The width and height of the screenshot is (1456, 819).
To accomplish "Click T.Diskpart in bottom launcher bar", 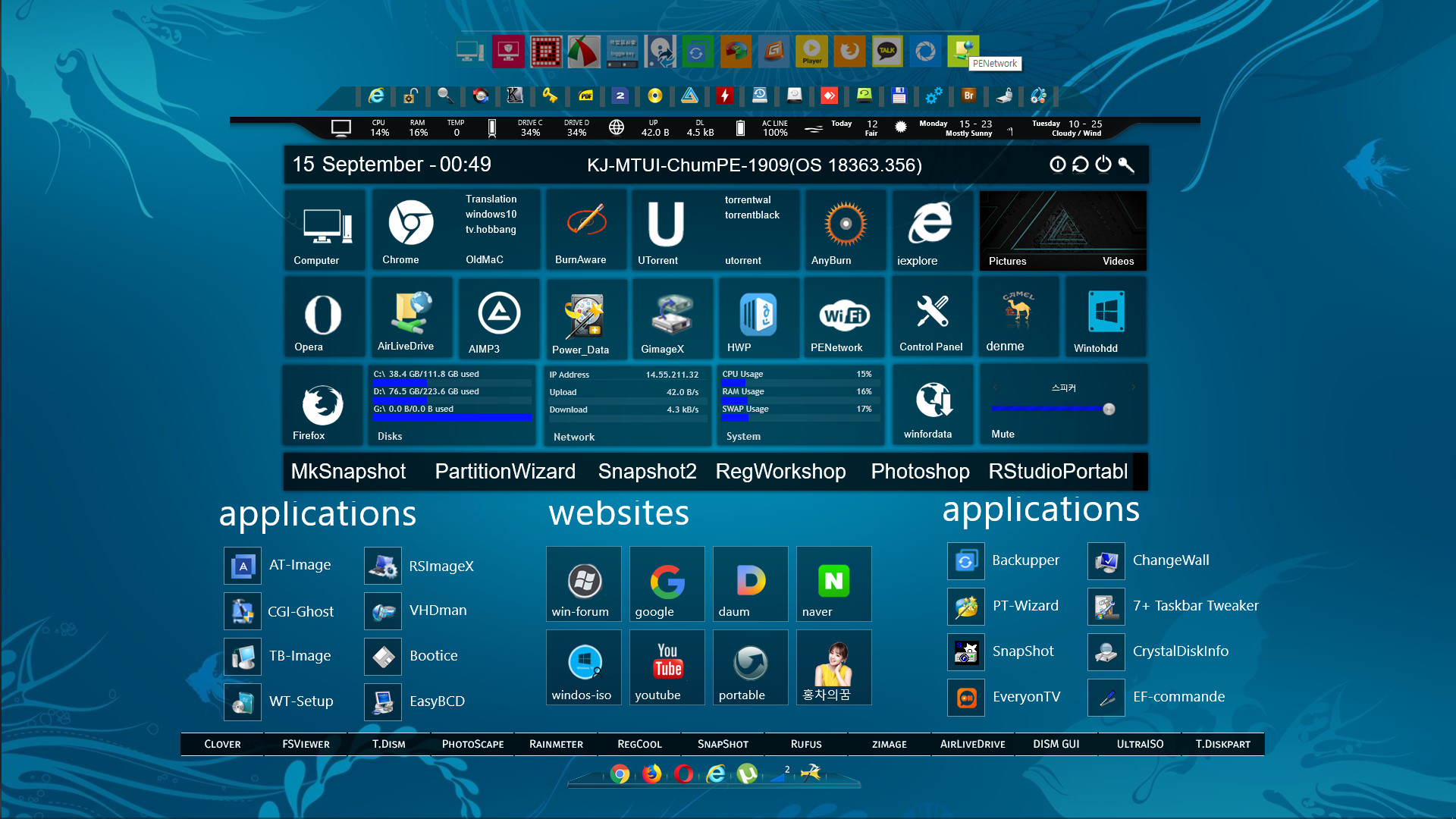I will [x=1223, y=744].
